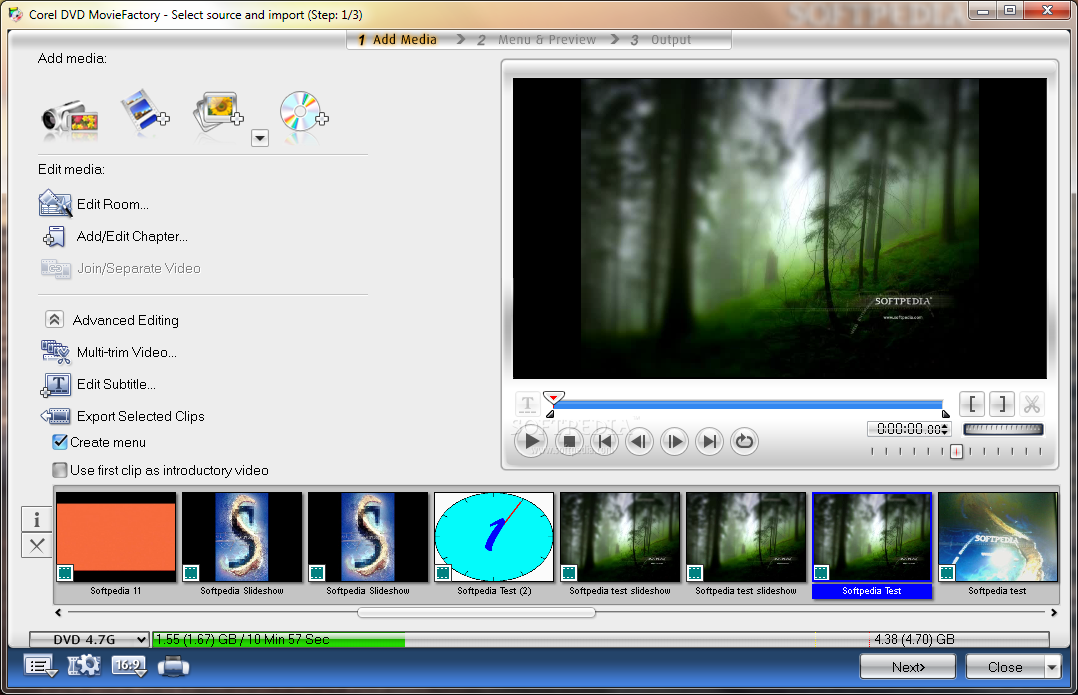Image resolution: width=1078 pixels, height=695 pixels.
Task: Click the shuttle speed slider handle
Action: click(x=956, y=452)
